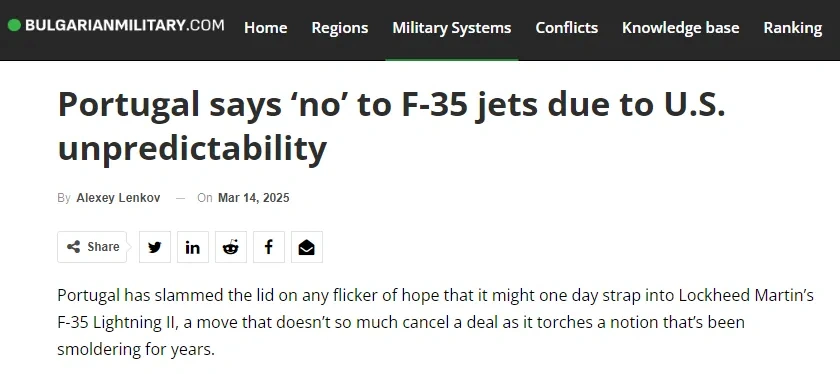Send the article via email icon

click(307, 247)
